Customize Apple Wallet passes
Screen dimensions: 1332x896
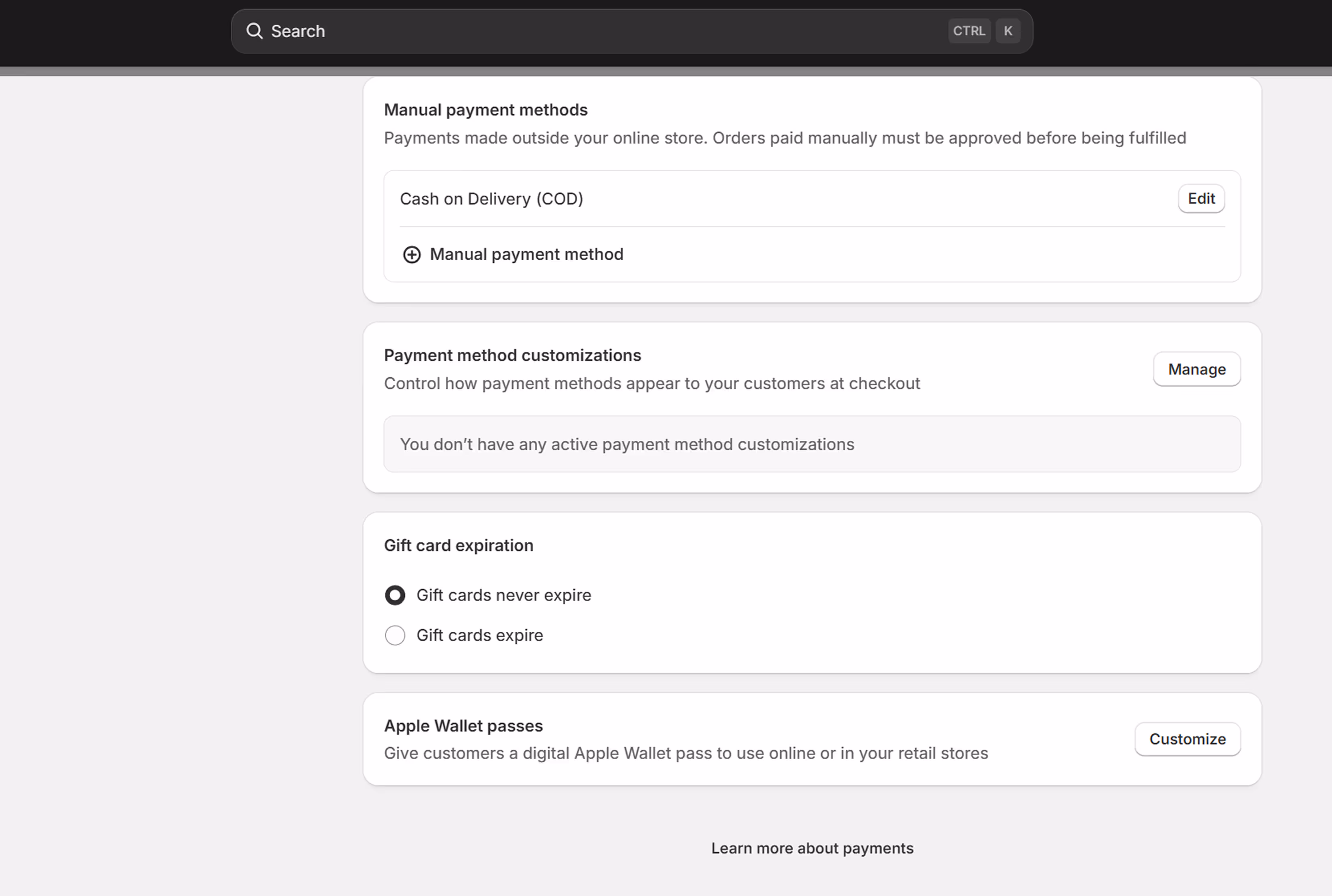(1187, 739)
